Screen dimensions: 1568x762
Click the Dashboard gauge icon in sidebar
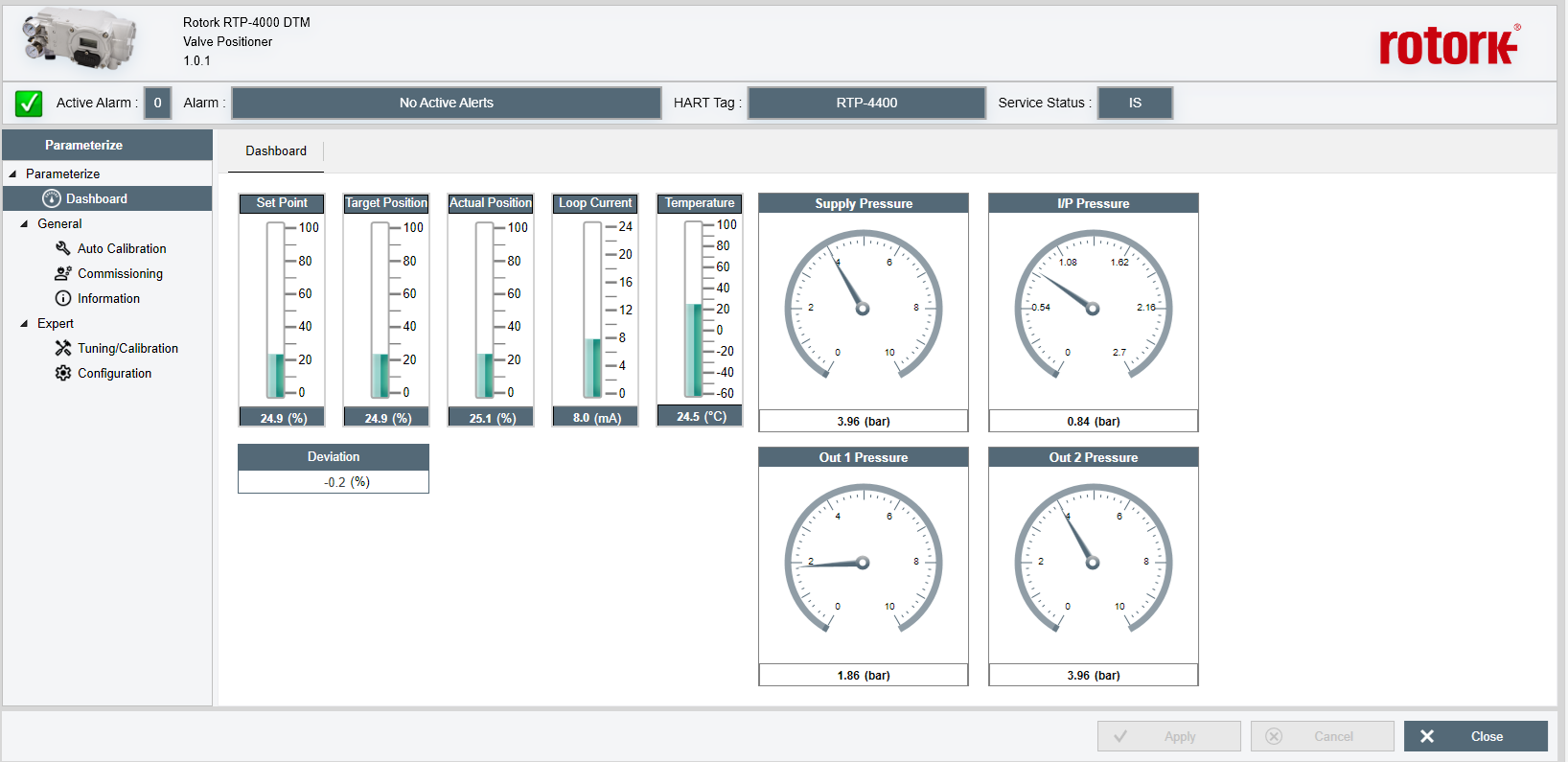point(52,198)
